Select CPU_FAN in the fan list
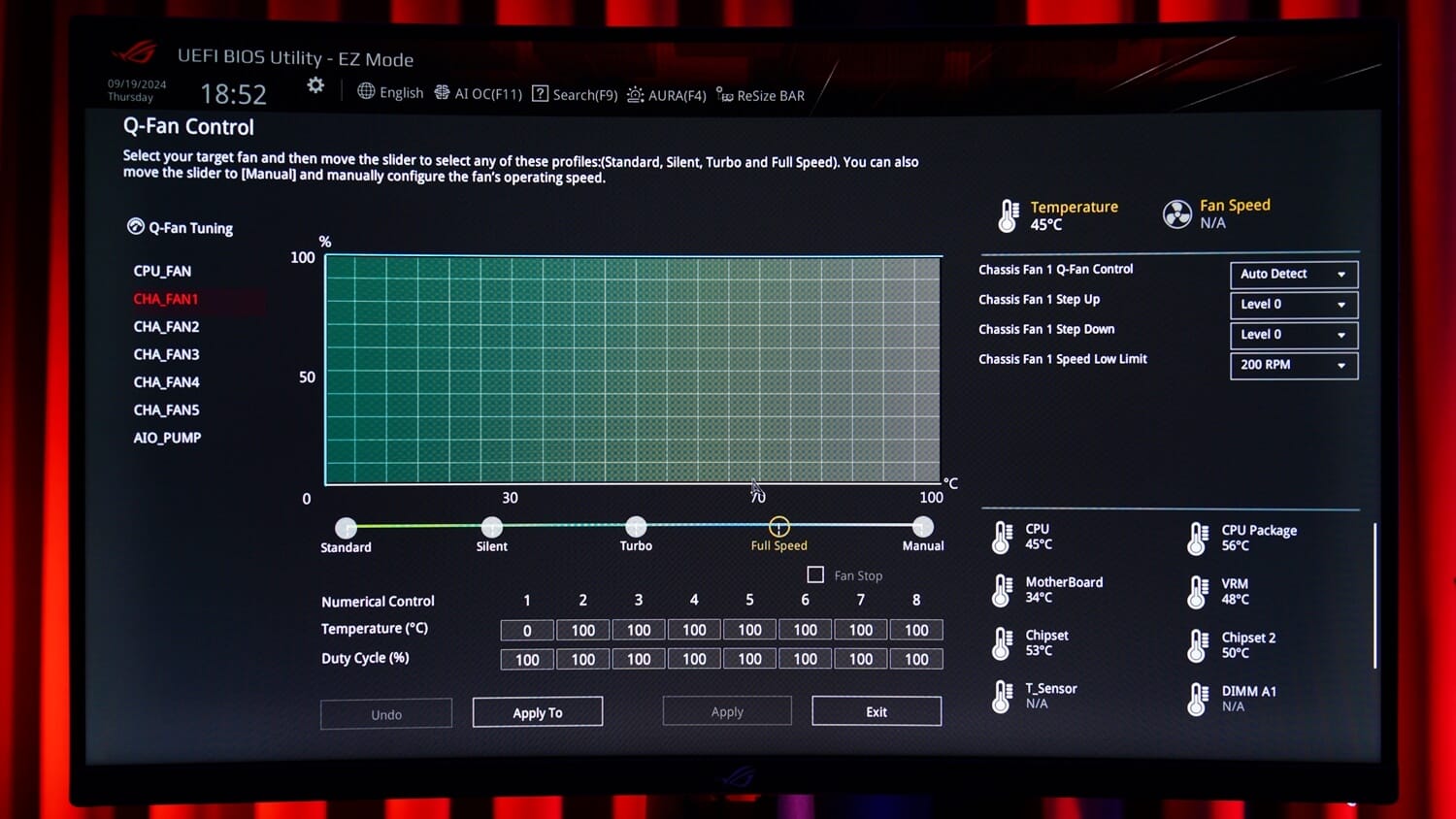The image size is (1456, 819). [162, 272]
